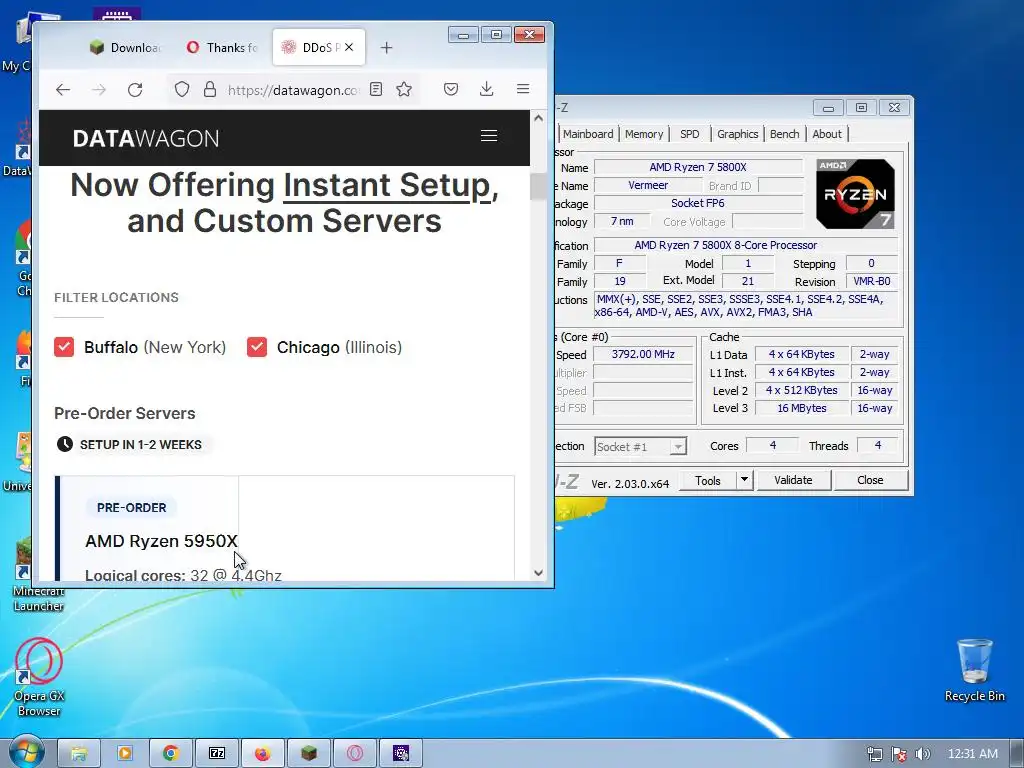The image size is (1024, 768).
Task: Open Google Chrome from taskbar
Action: pyautogui.click(x=170, y=753)
